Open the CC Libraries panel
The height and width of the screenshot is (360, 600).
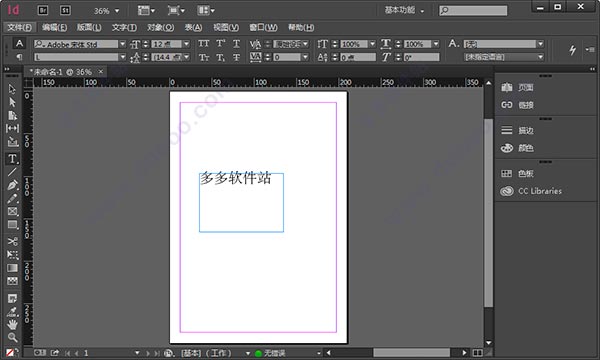(532, 191)
